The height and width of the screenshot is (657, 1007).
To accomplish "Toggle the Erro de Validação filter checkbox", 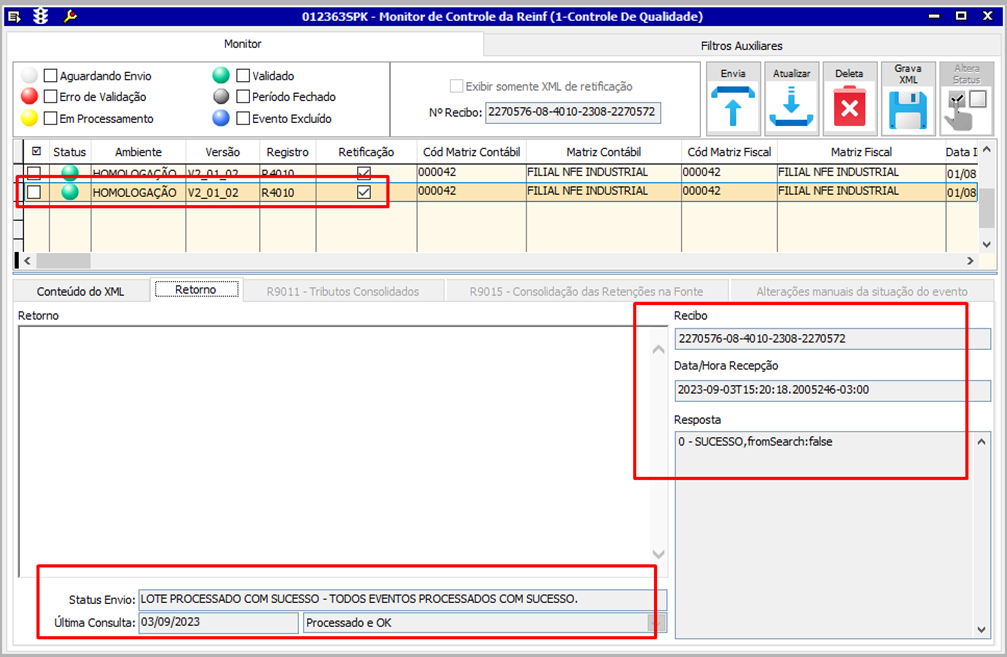I will coord(50,97).
